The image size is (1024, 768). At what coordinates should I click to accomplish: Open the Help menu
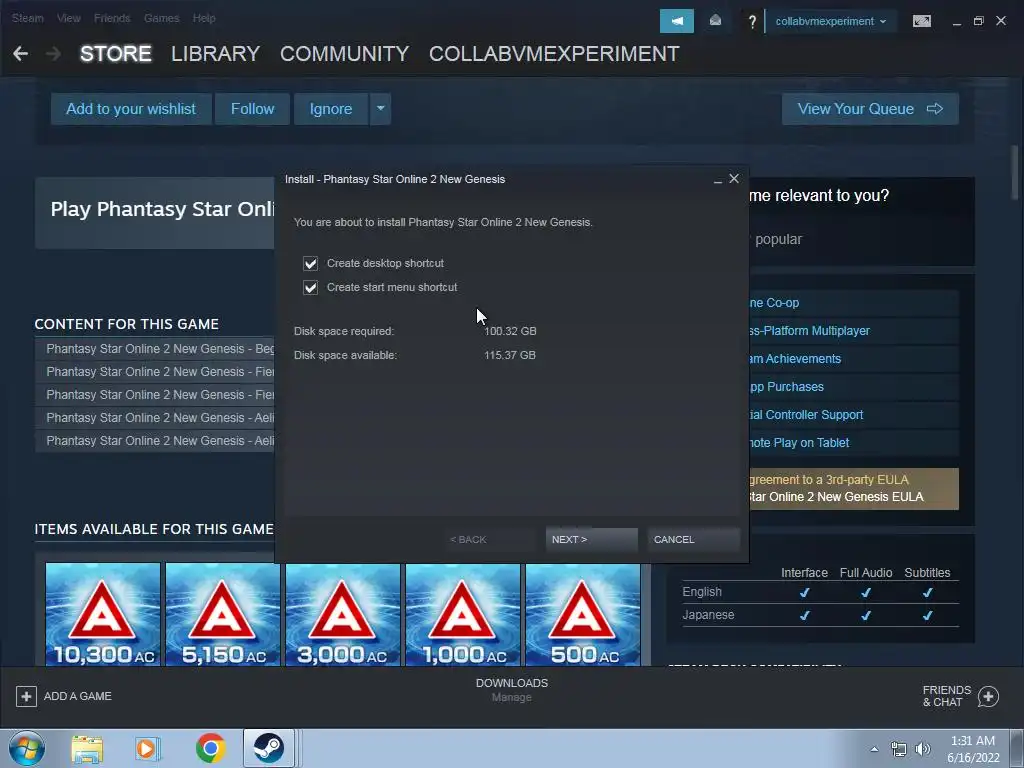coord(204,18)
